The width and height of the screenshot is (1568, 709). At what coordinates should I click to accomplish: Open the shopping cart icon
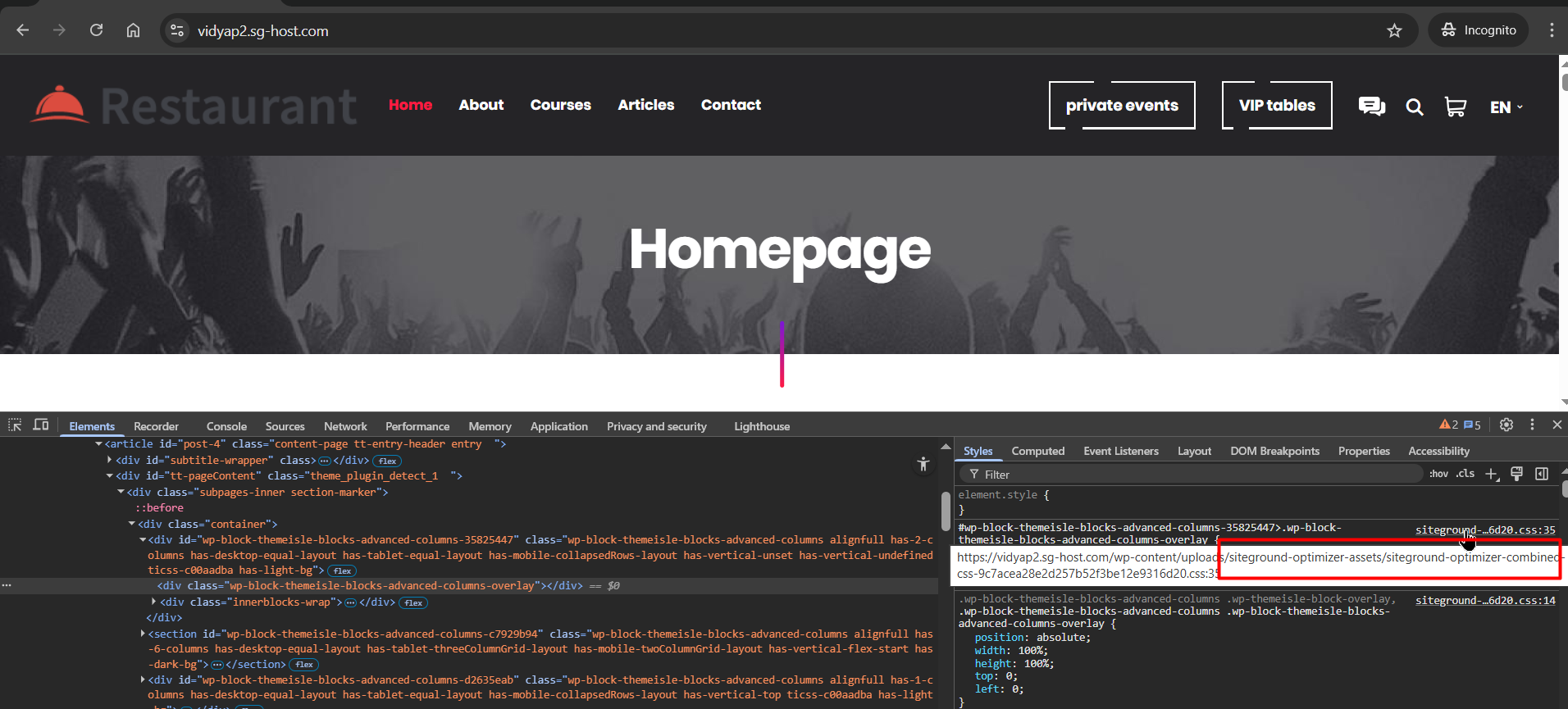point(1455,107)
